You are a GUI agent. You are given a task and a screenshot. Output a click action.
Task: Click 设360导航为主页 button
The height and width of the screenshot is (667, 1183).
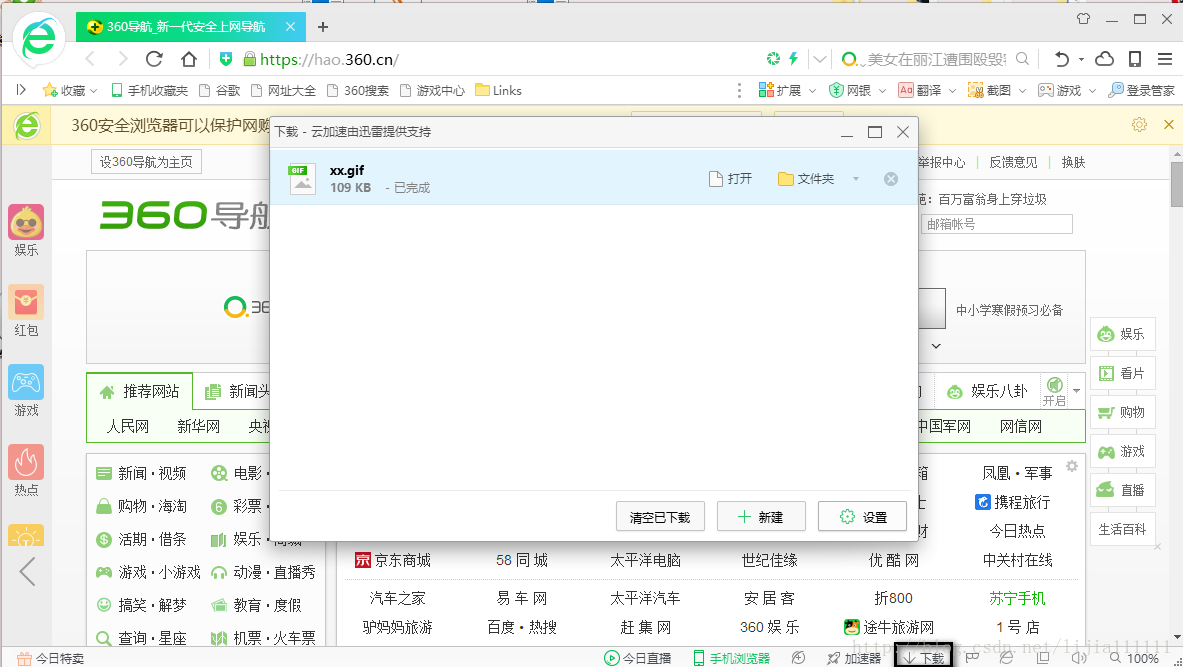(x=146, y=162)
